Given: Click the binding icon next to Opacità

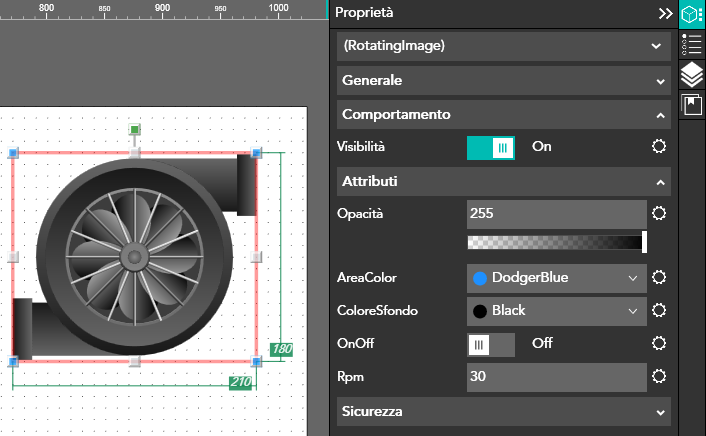Looking at the screenshot, I should 658,213.
